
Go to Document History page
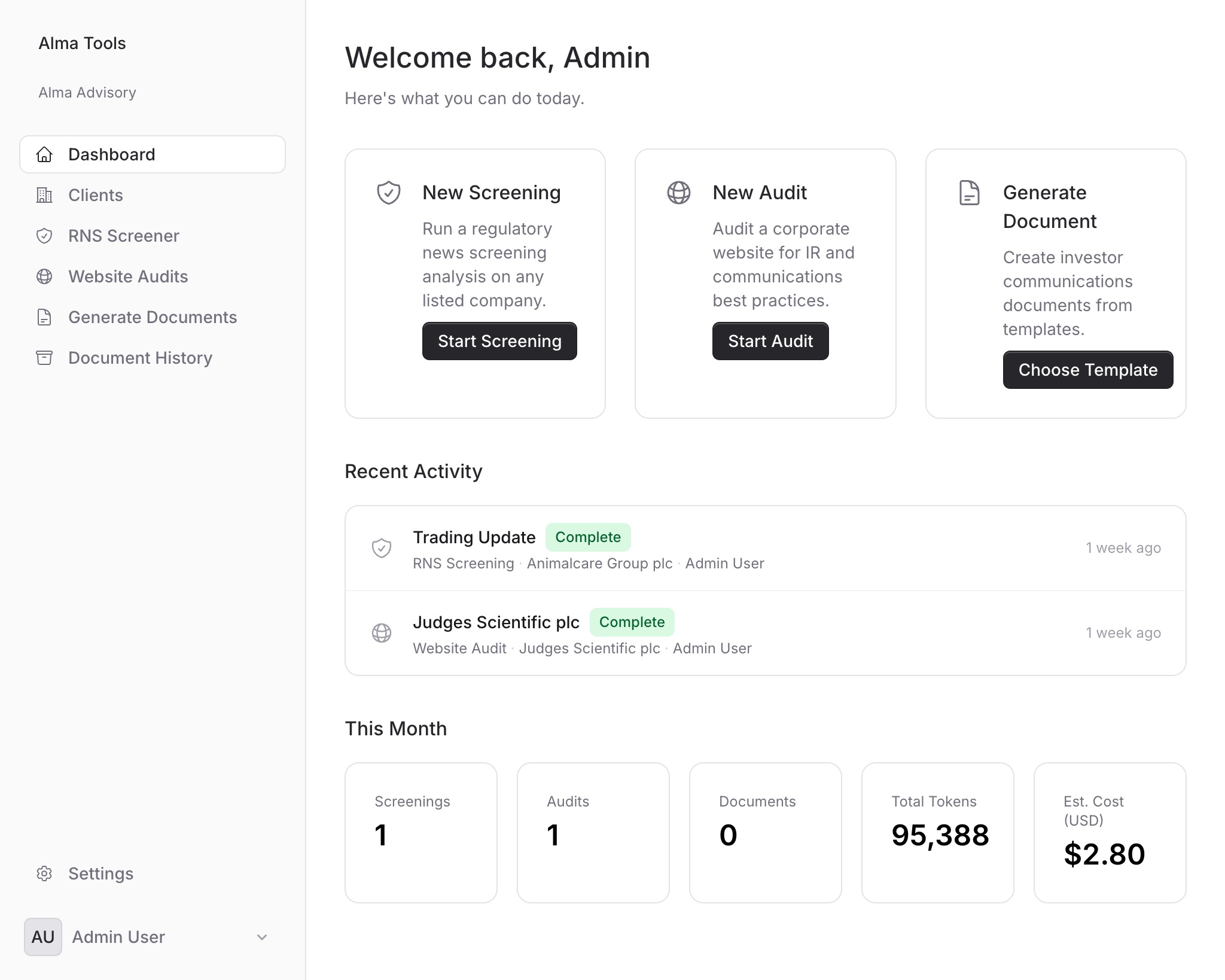click(140, 358)
